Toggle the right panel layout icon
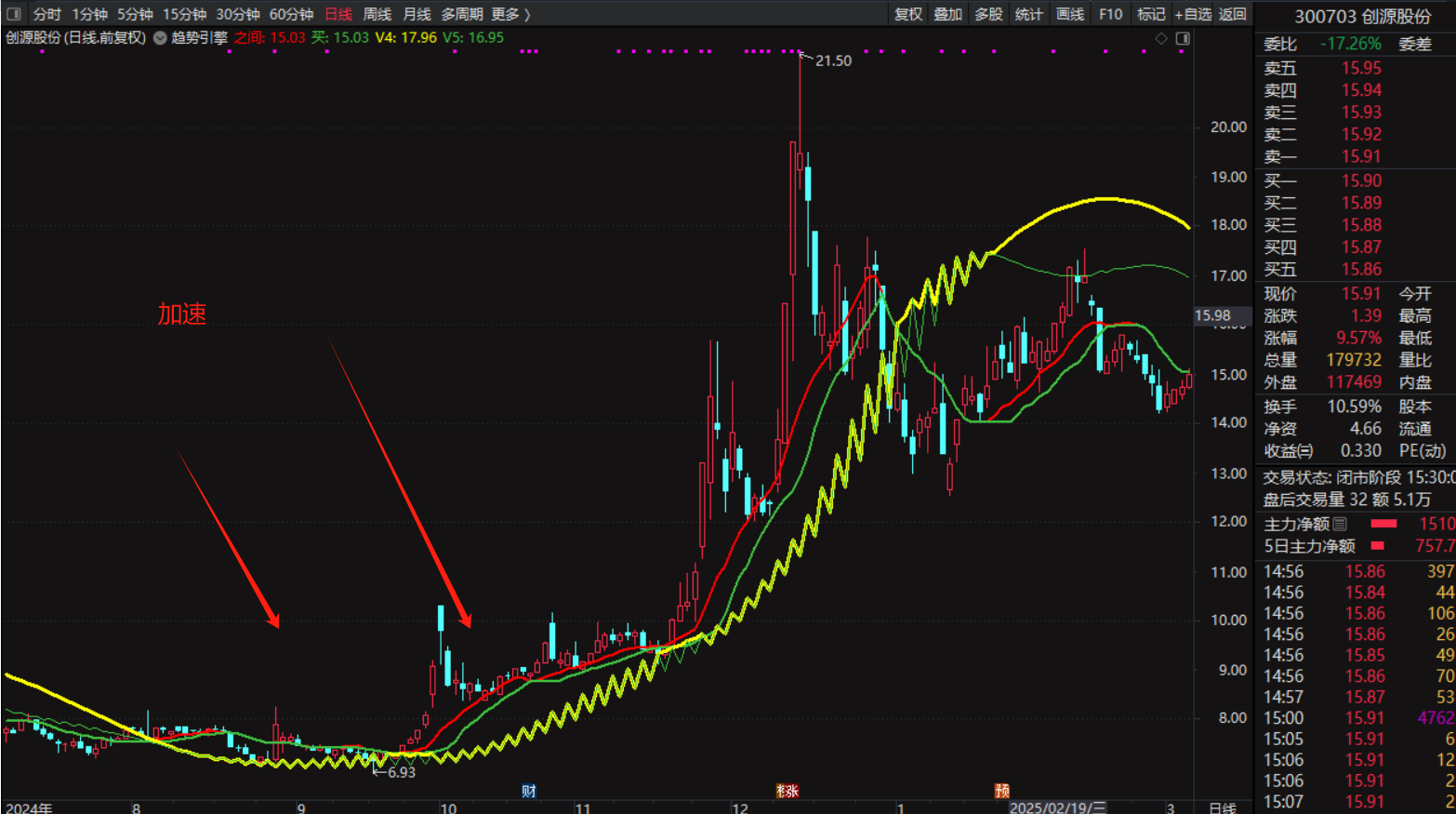1456x814 pixels. coord(1183,38)
